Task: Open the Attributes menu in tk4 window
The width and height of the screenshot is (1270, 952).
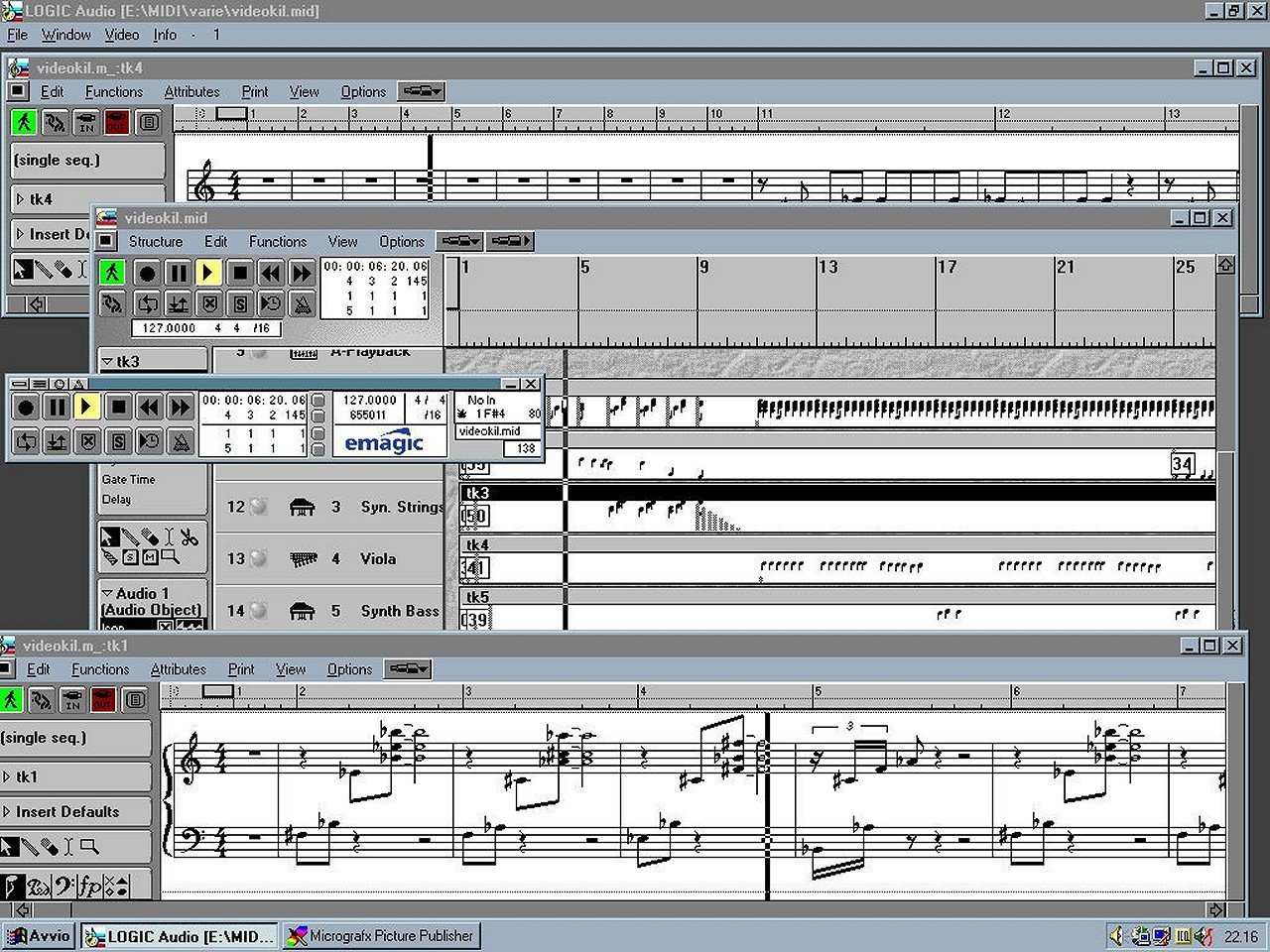Action: [191, 91]
